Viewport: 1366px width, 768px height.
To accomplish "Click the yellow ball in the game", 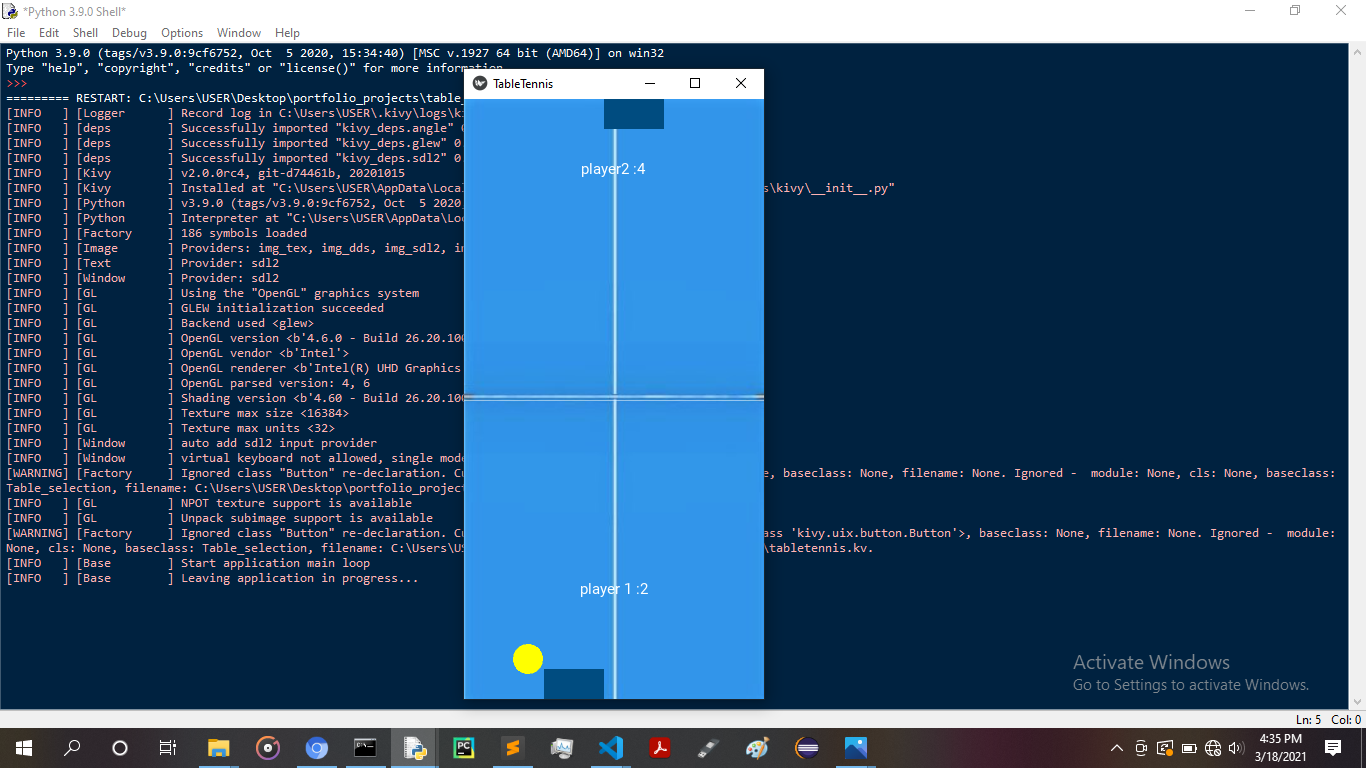I will coord(528,659).
